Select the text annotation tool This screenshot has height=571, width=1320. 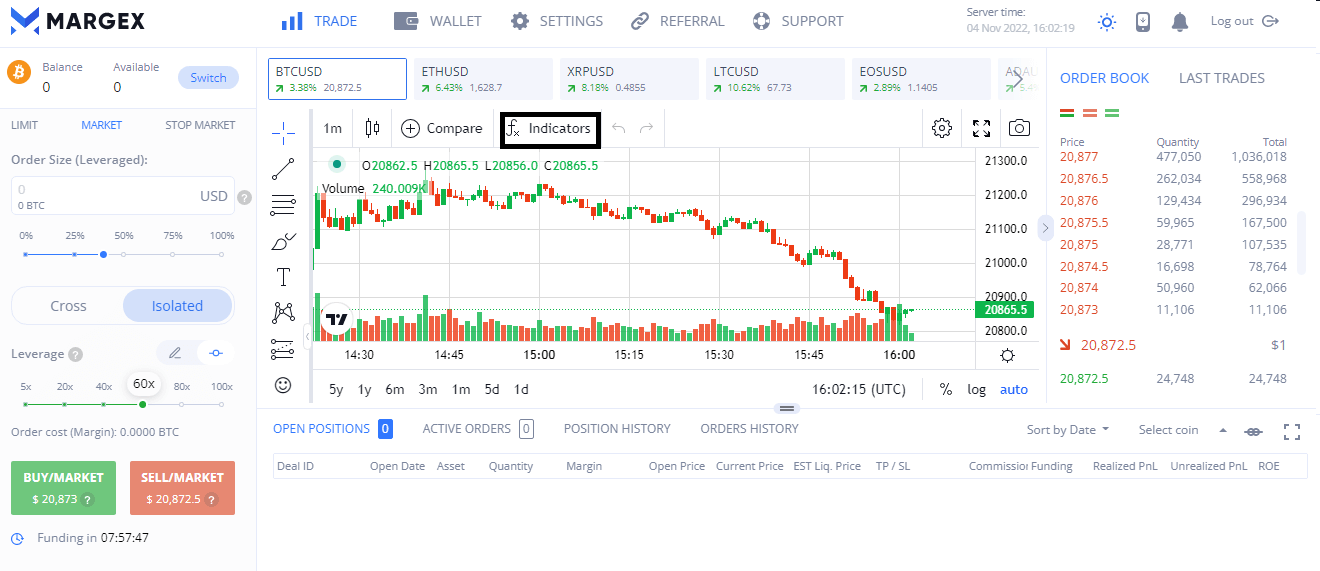284,277
